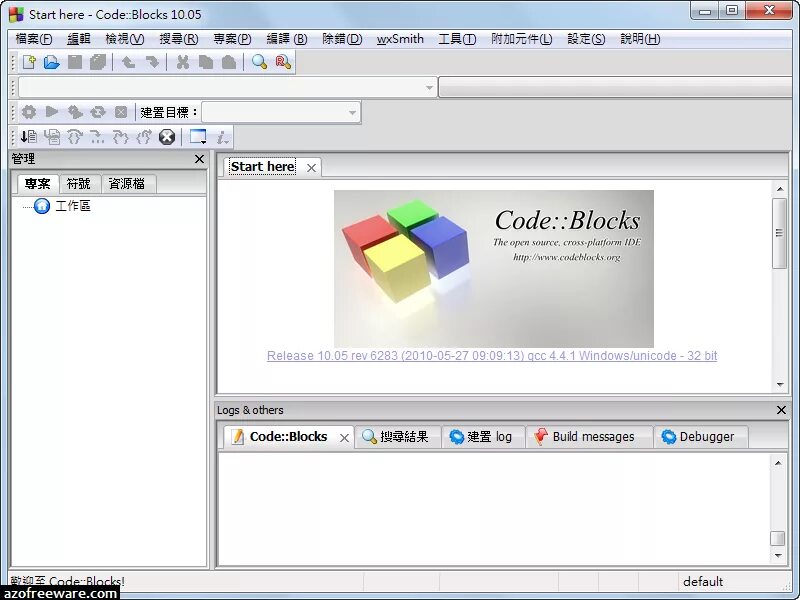800x600 pixels.
Task: Switch to 符號 Symbols tab
Action: (79, 184)
